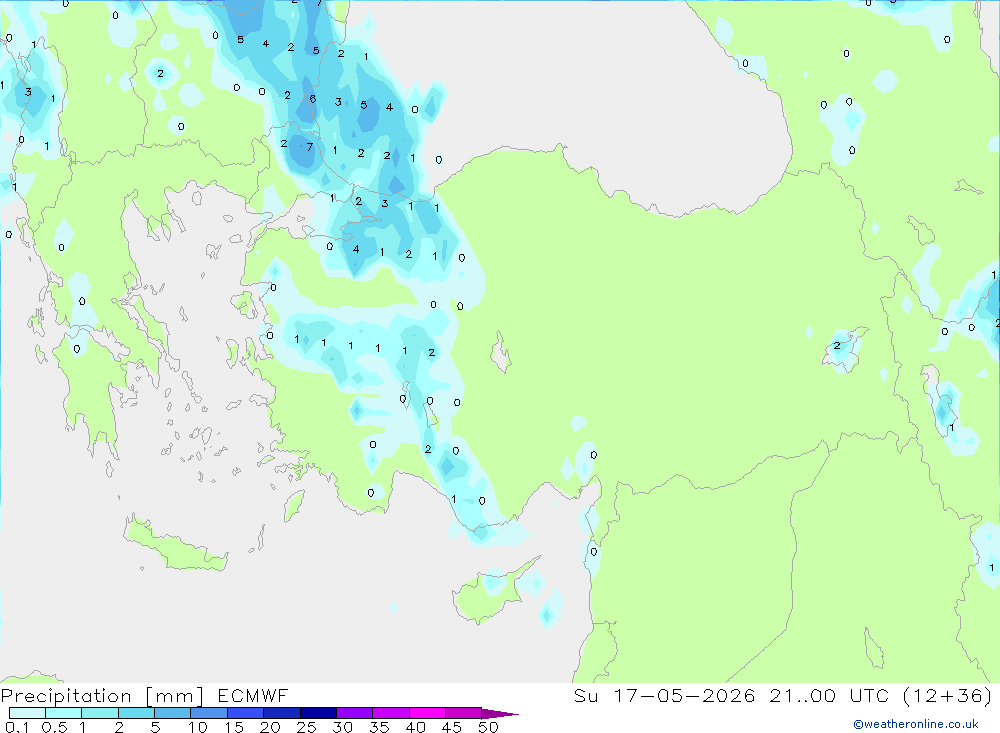Screen dimensions: 1000x733
Task: Click the value '6' precipitation marker on map
Action: pos(312,99)
